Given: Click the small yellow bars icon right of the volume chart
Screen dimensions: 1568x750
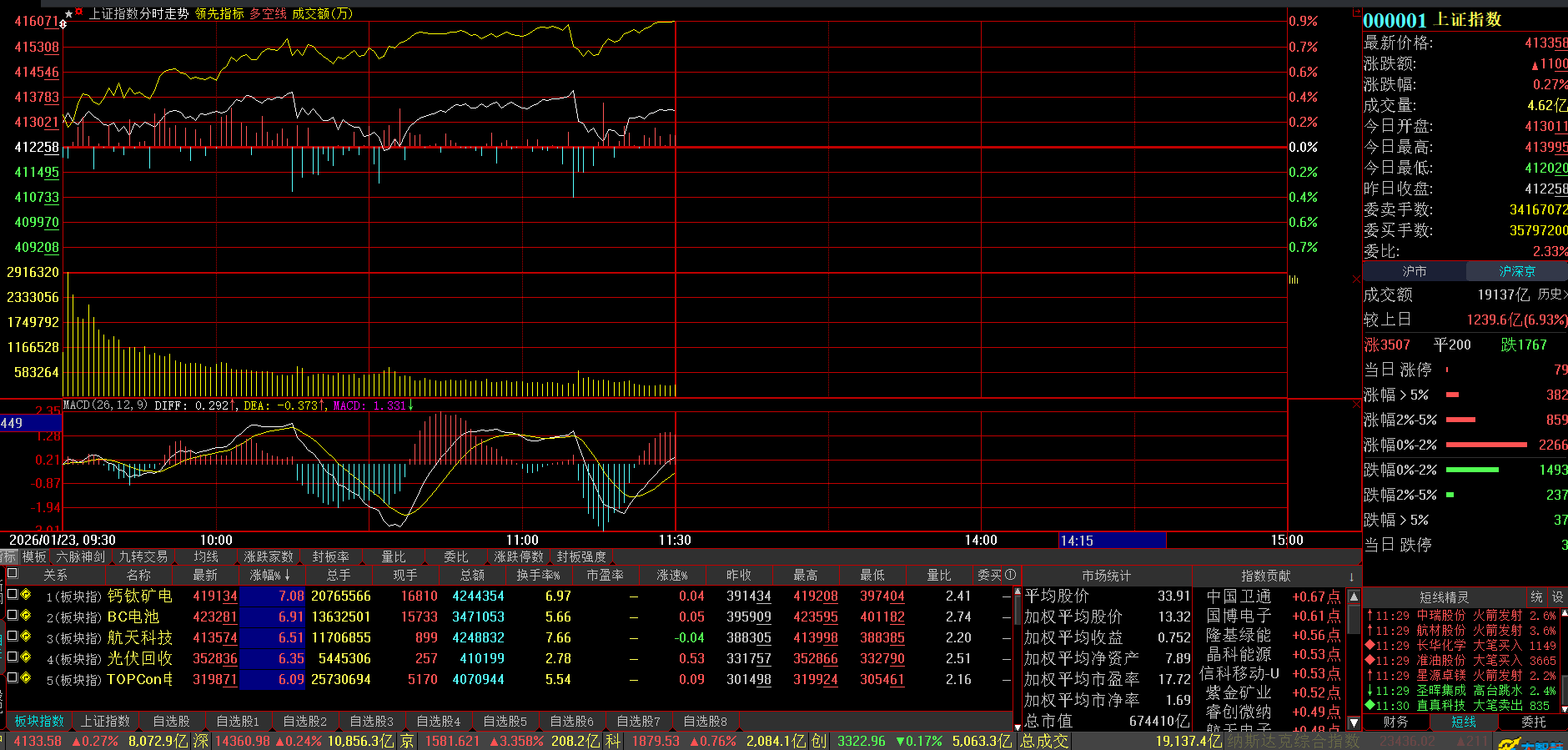Looking at the screenshot, I should pos(1294,279).
